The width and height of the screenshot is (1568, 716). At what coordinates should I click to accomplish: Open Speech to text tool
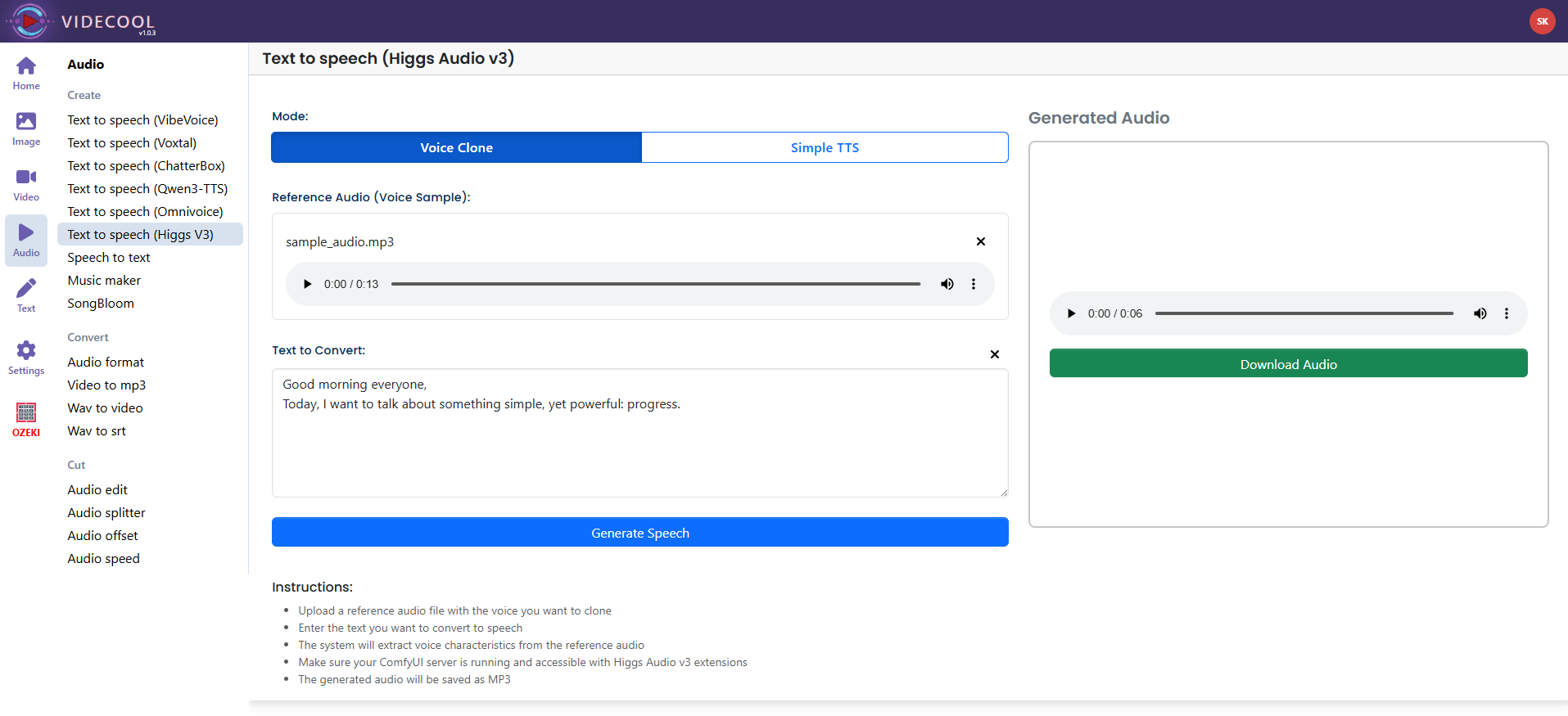[x=109, y=257]
